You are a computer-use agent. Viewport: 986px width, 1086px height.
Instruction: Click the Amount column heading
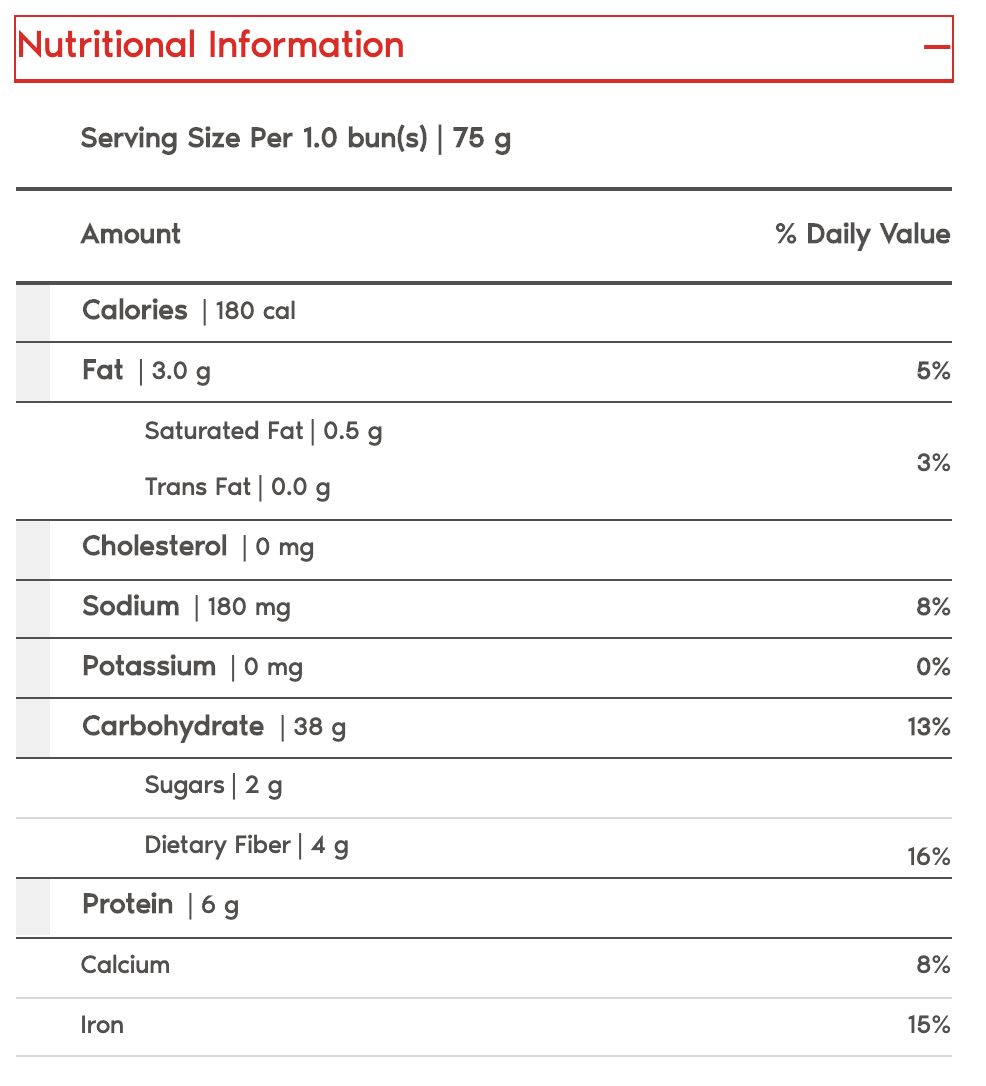tap(131, 234)
